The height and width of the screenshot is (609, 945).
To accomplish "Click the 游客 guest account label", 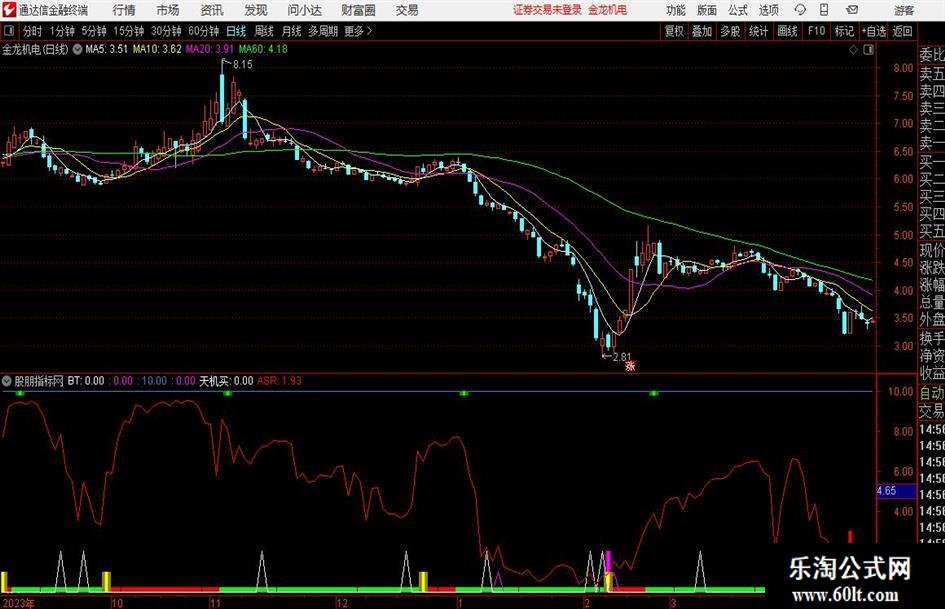I will pyautogui.click(x=904, y=10).
